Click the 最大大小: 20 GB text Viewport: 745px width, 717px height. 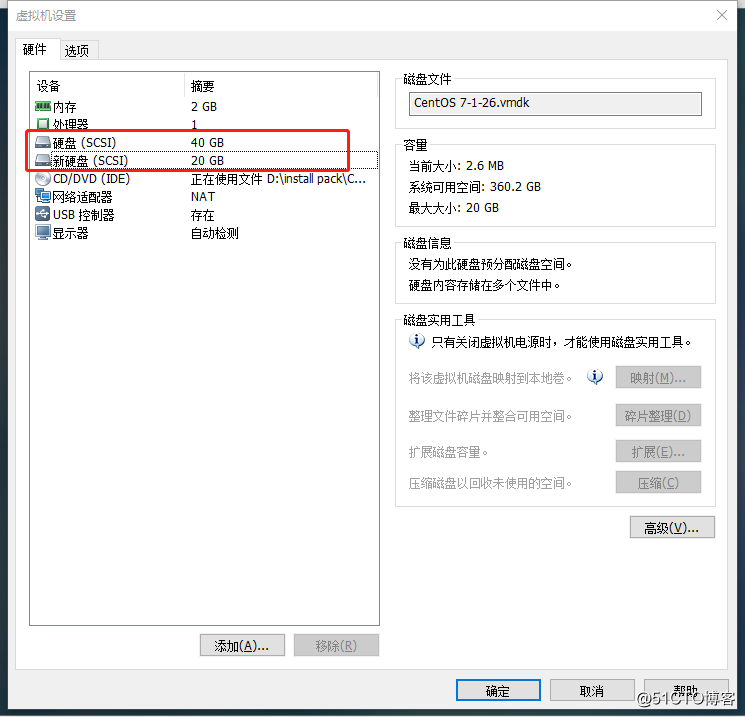tap(454, 208)
